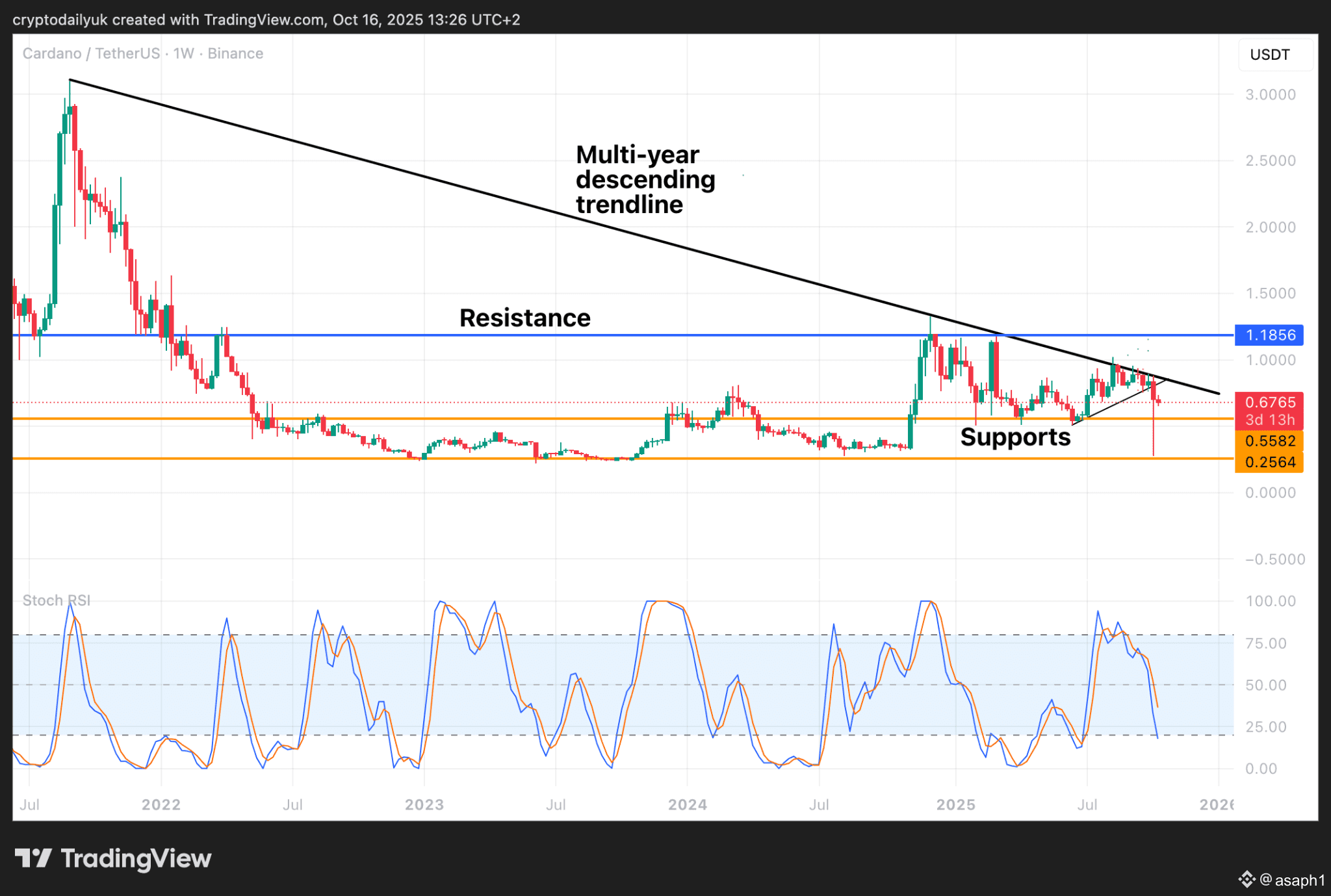This screenshot has height=896, width=1331.
Task: Select the red 0.6765 current price tag
Action: 1269,403
